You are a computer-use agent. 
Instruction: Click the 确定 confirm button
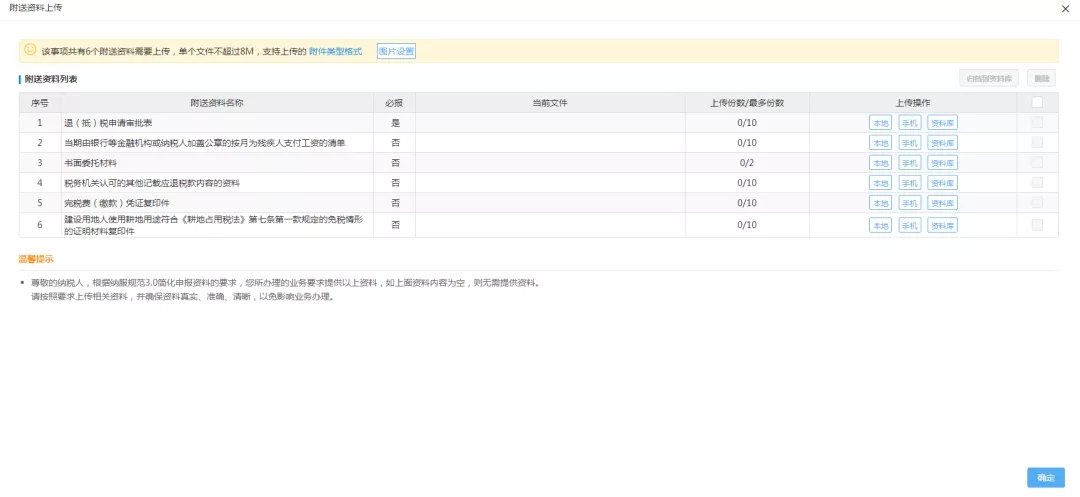pyautogui.click(x=1045, y=478)
